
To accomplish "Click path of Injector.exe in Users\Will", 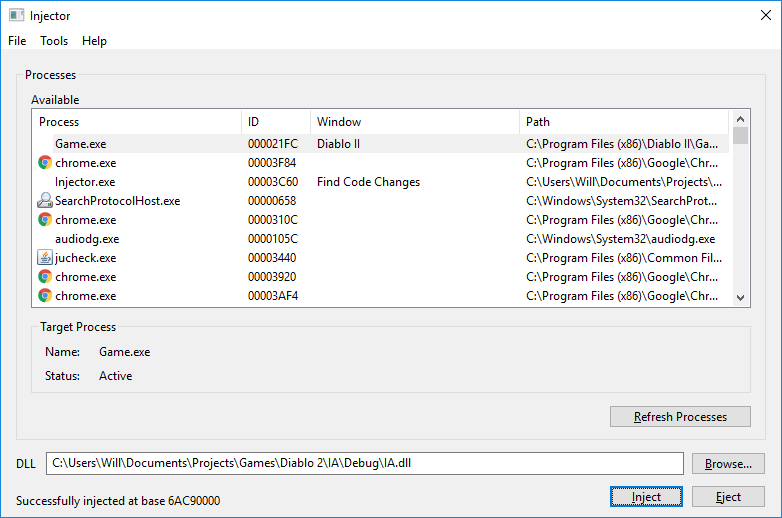I will pyautogui.click(x=624, y=182).
